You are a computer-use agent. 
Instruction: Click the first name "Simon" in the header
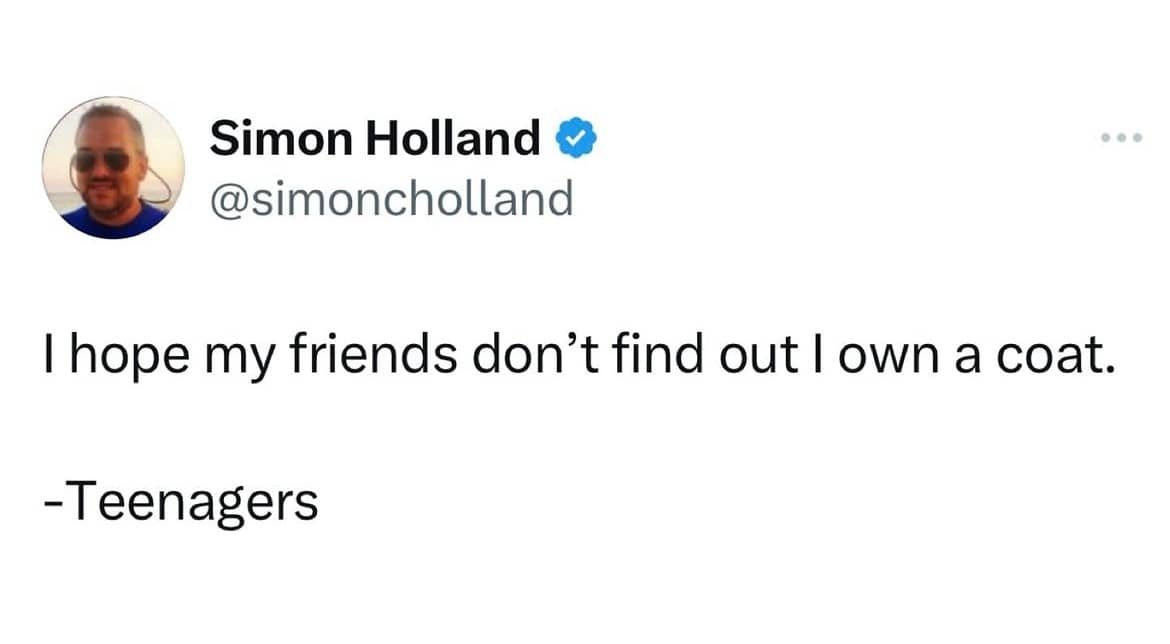[280, 138]
